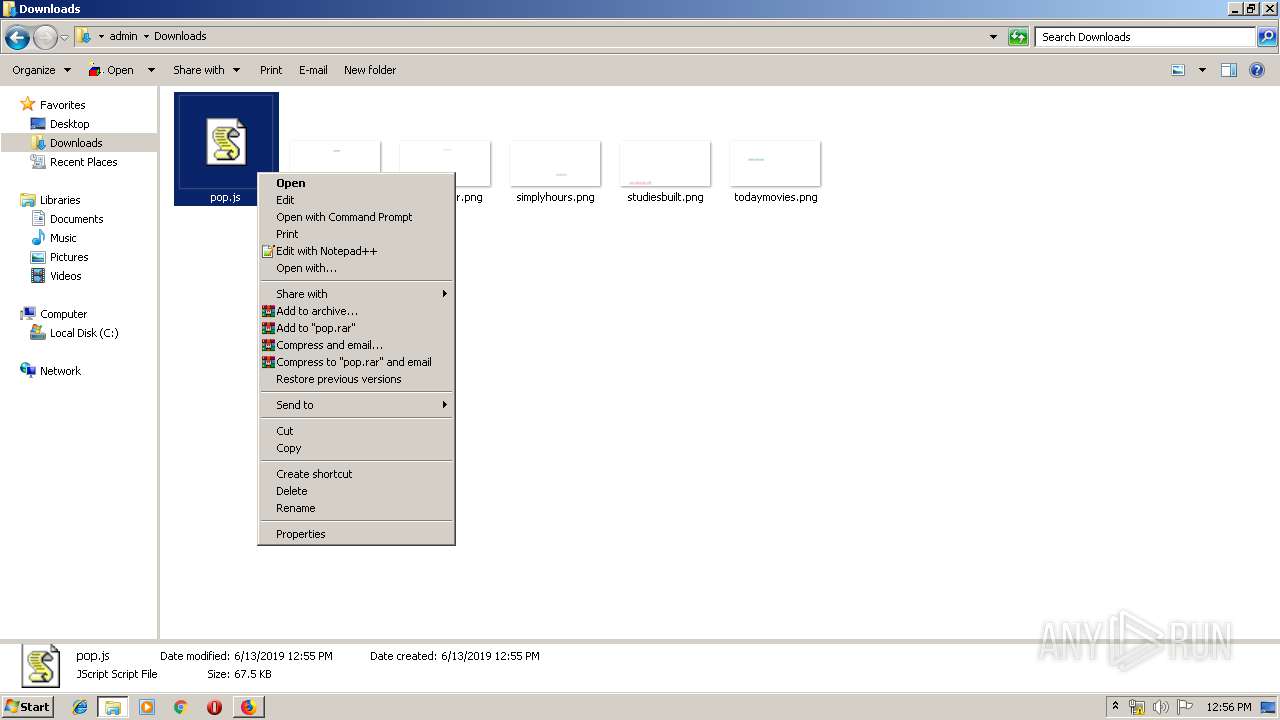Click the Search Downloads input field
Viewport: 1280px width, 720px height.
tap(1145, 37)
